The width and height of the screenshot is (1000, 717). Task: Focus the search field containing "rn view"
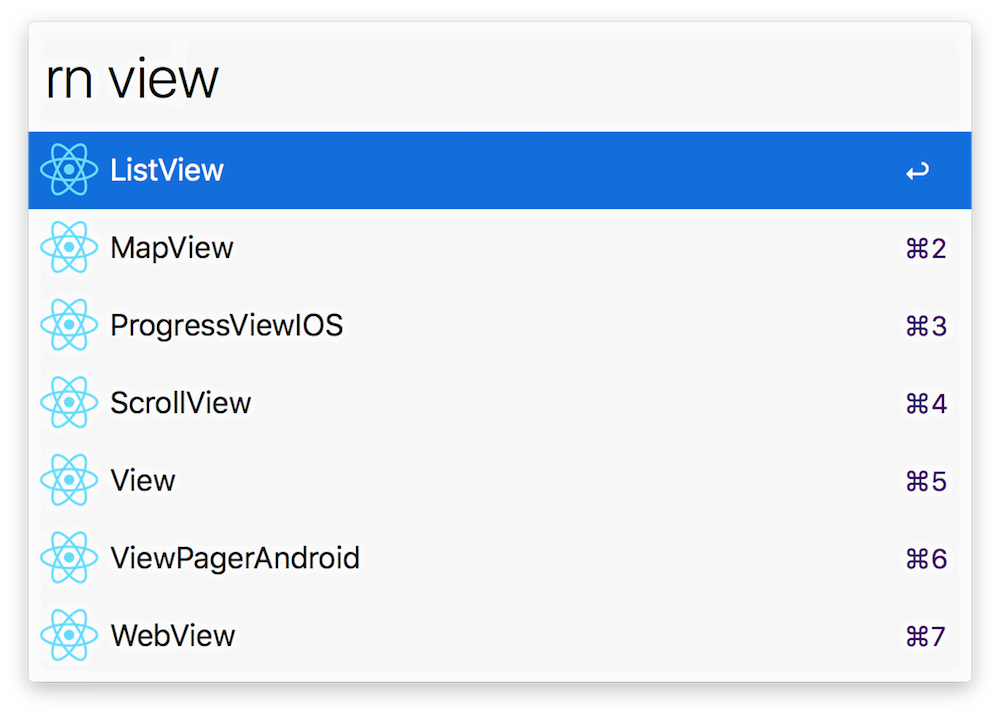[x=500, y=80]
